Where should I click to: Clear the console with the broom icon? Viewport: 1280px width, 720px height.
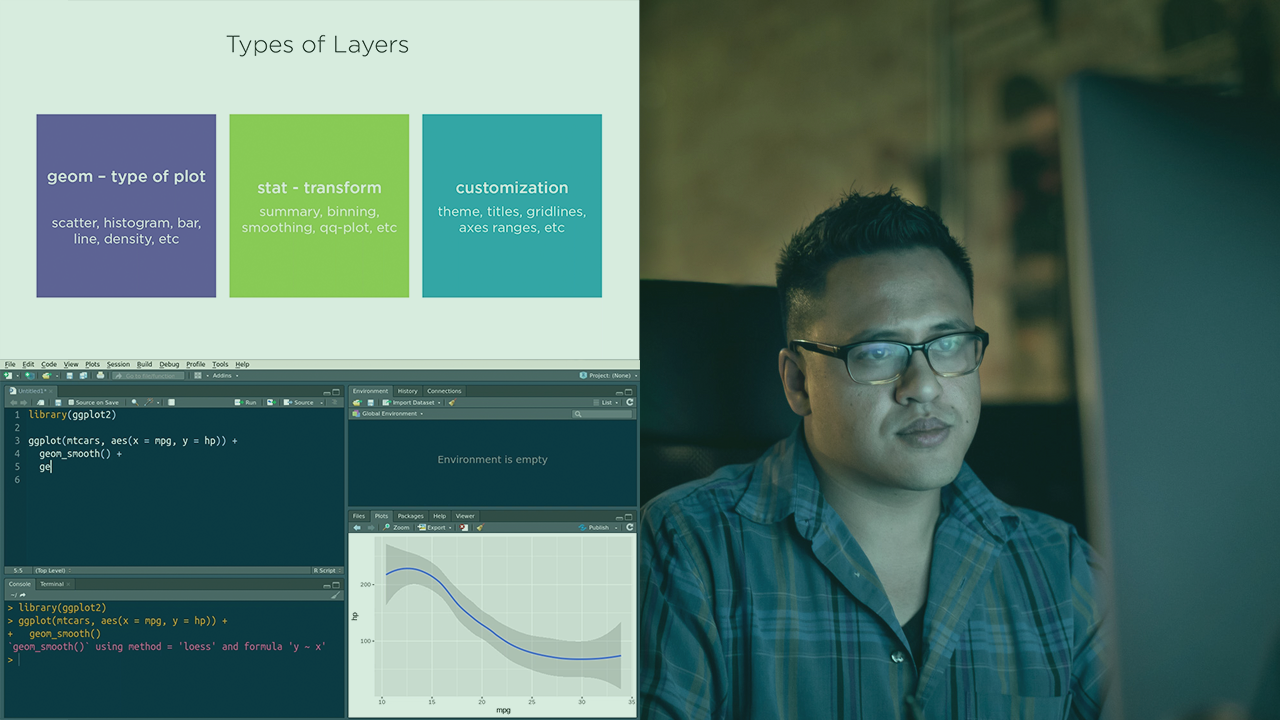(x=336, y=596)
